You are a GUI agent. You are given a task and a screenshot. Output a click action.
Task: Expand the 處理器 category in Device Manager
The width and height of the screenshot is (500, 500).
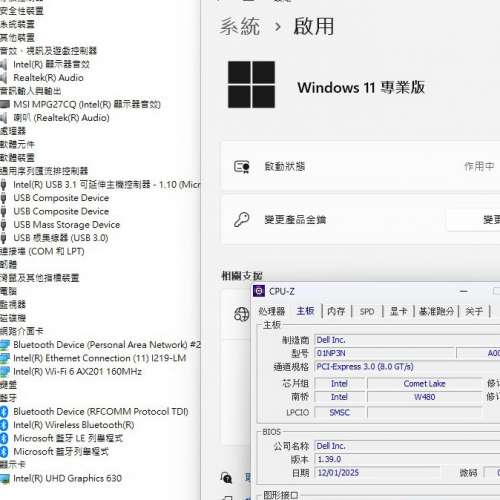click(13, 131)
